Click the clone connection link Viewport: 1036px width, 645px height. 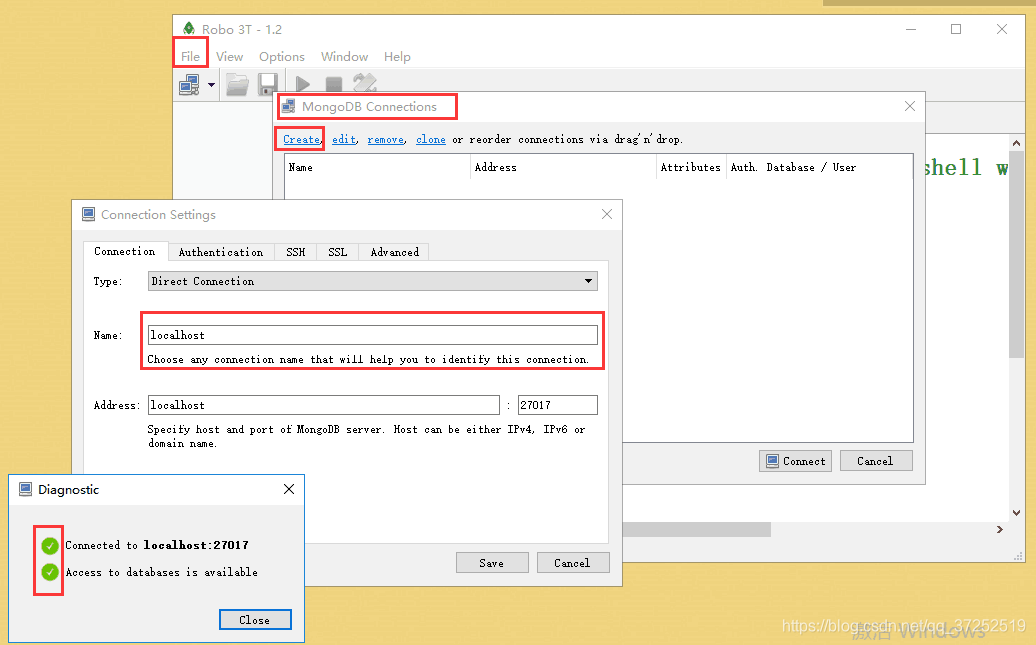click(x=431, y=139)
